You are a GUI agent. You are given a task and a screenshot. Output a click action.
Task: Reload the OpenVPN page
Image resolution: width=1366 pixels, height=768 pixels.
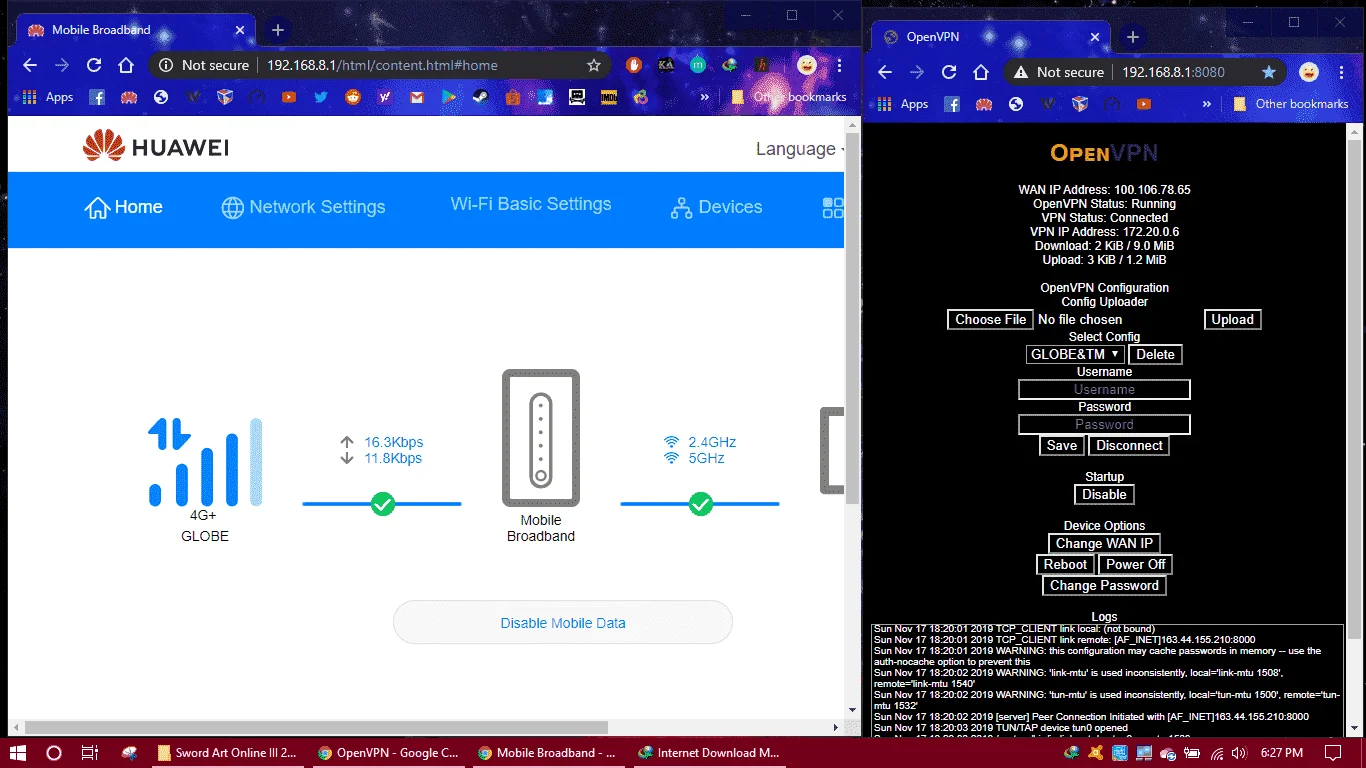click(950, 72)
